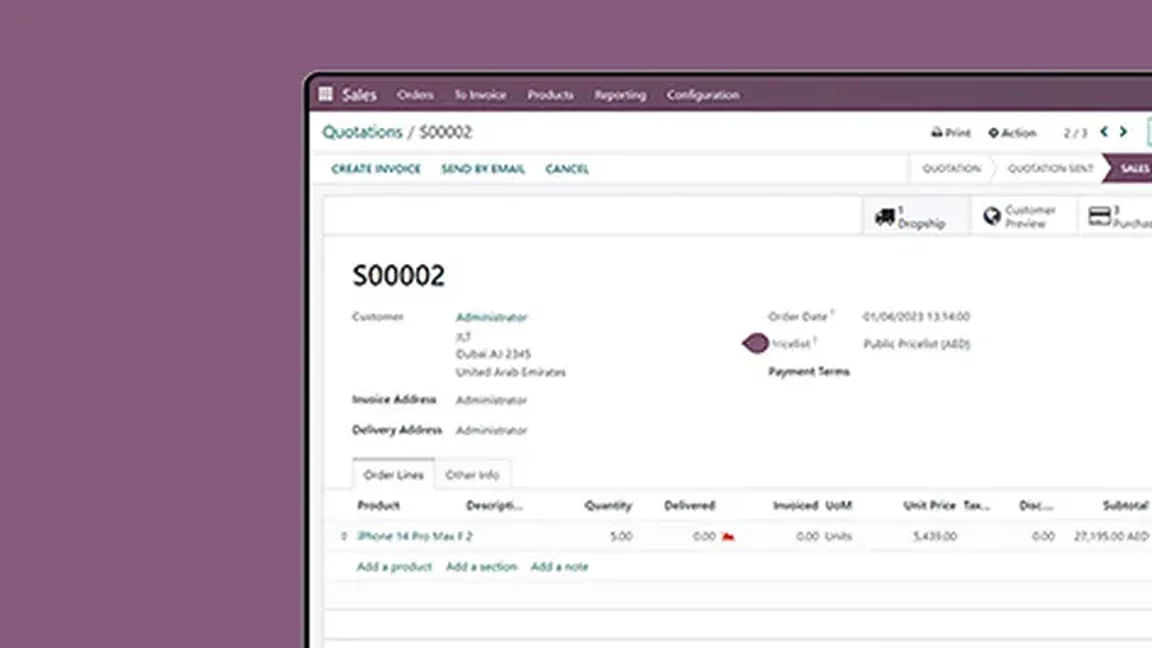The image size is (1152, 648).
Task: Click subtotal 27,195.00 AED cell
Action: click(1111, 536)
